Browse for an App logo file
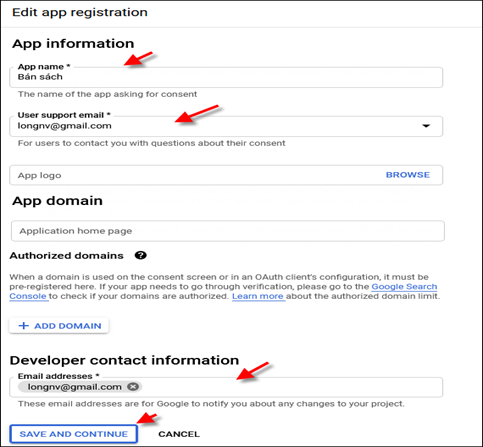Viewport: 483px width, 447px height. [x=408, y=175]
